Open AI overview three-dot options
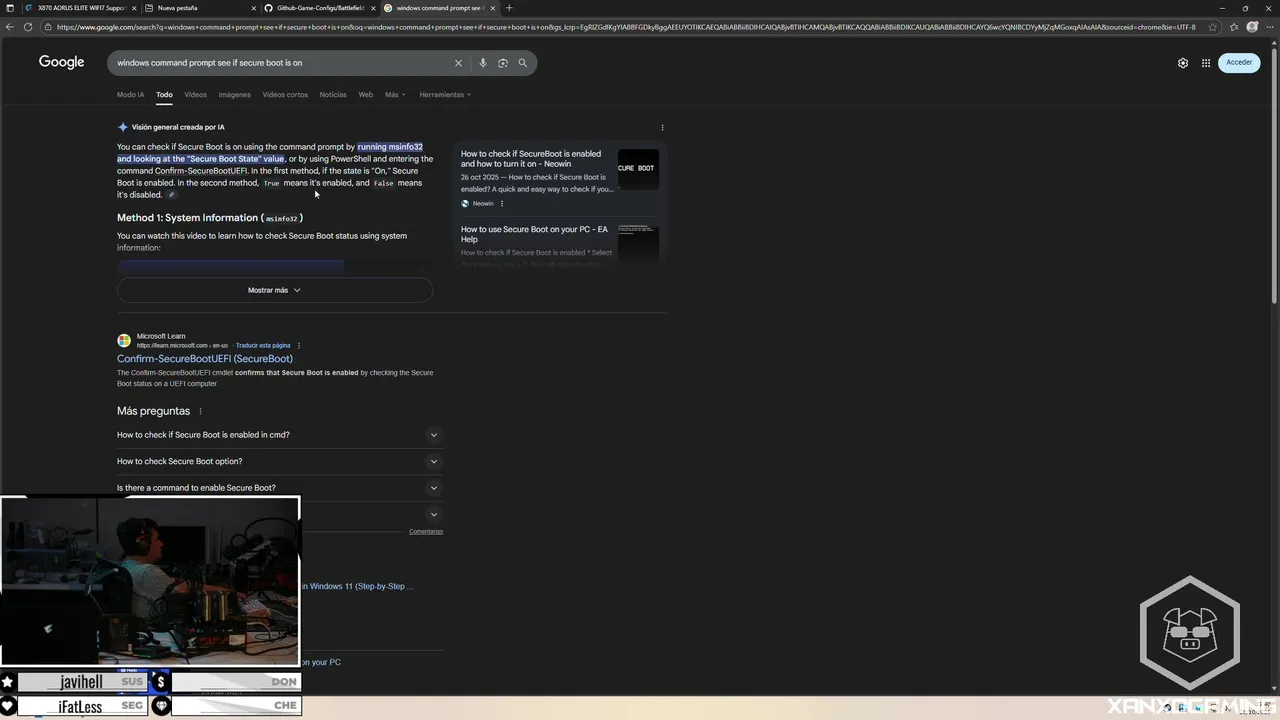Image resolution: width=1280 pixels, height=720 pixels. click(x=662, y=127)
